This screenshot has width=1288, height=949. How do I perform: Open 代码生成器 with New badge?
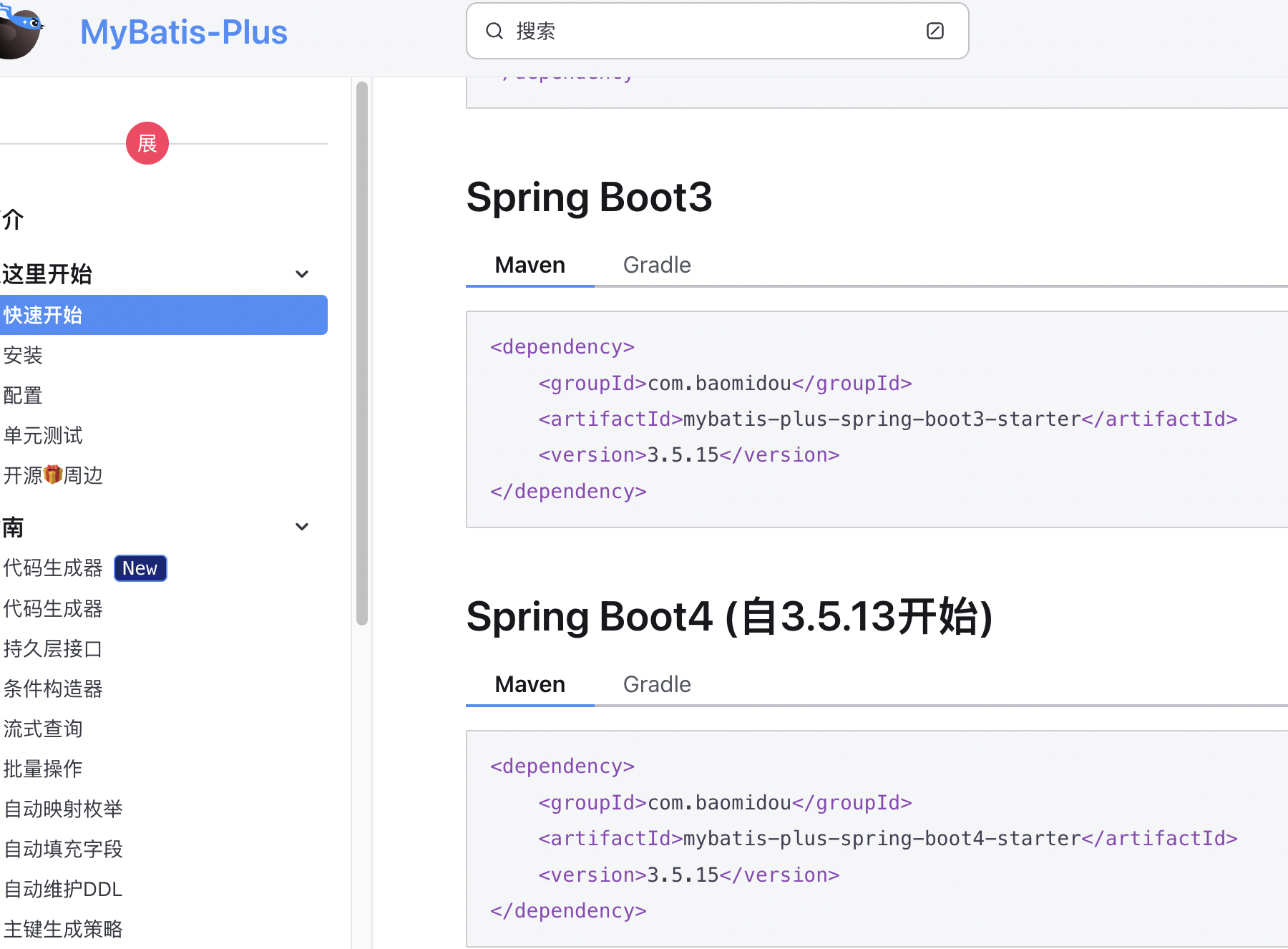pos(53,568)
